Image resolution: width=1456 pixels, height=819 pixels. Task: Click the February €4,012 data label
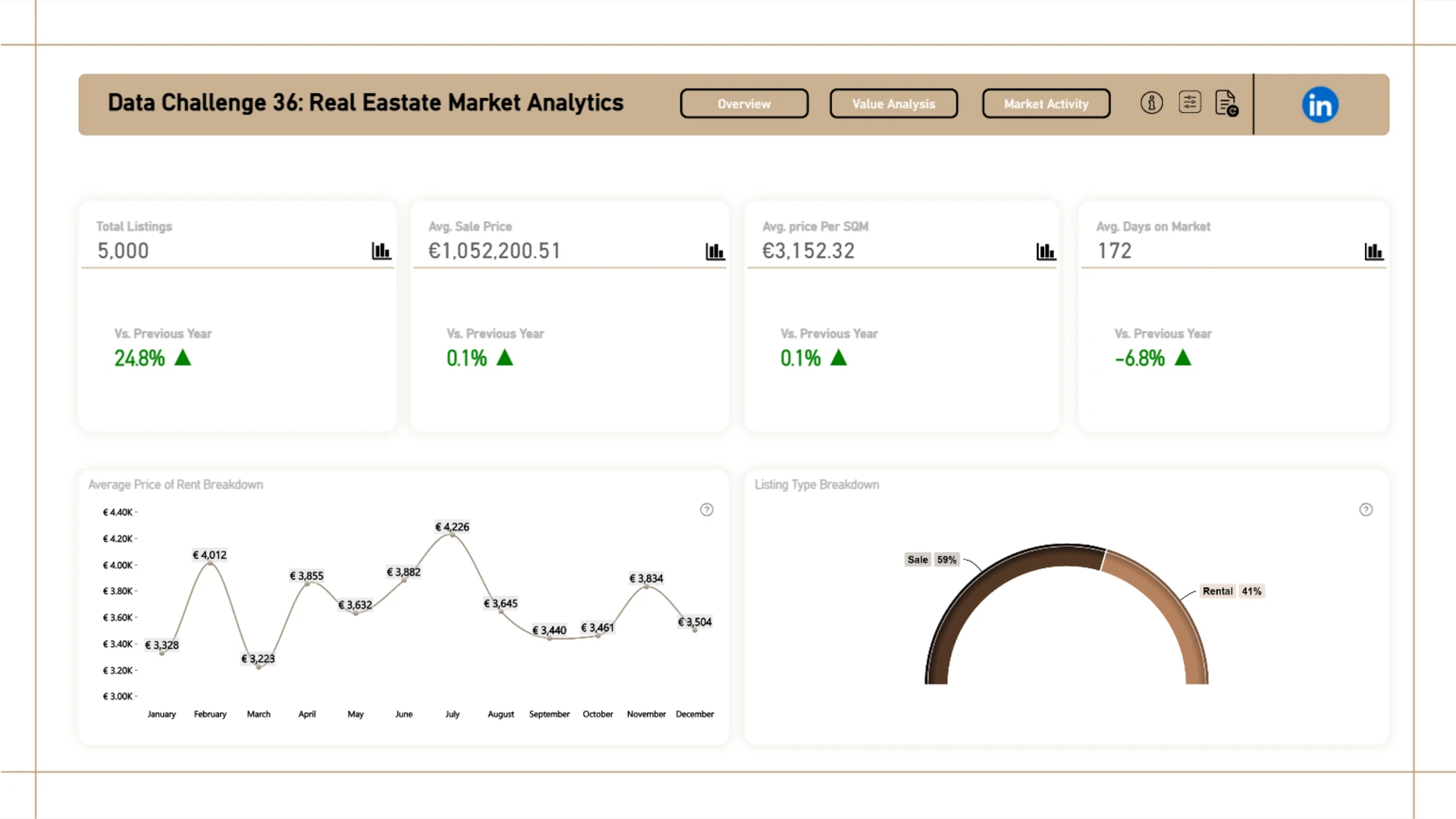tap(209, 555)
